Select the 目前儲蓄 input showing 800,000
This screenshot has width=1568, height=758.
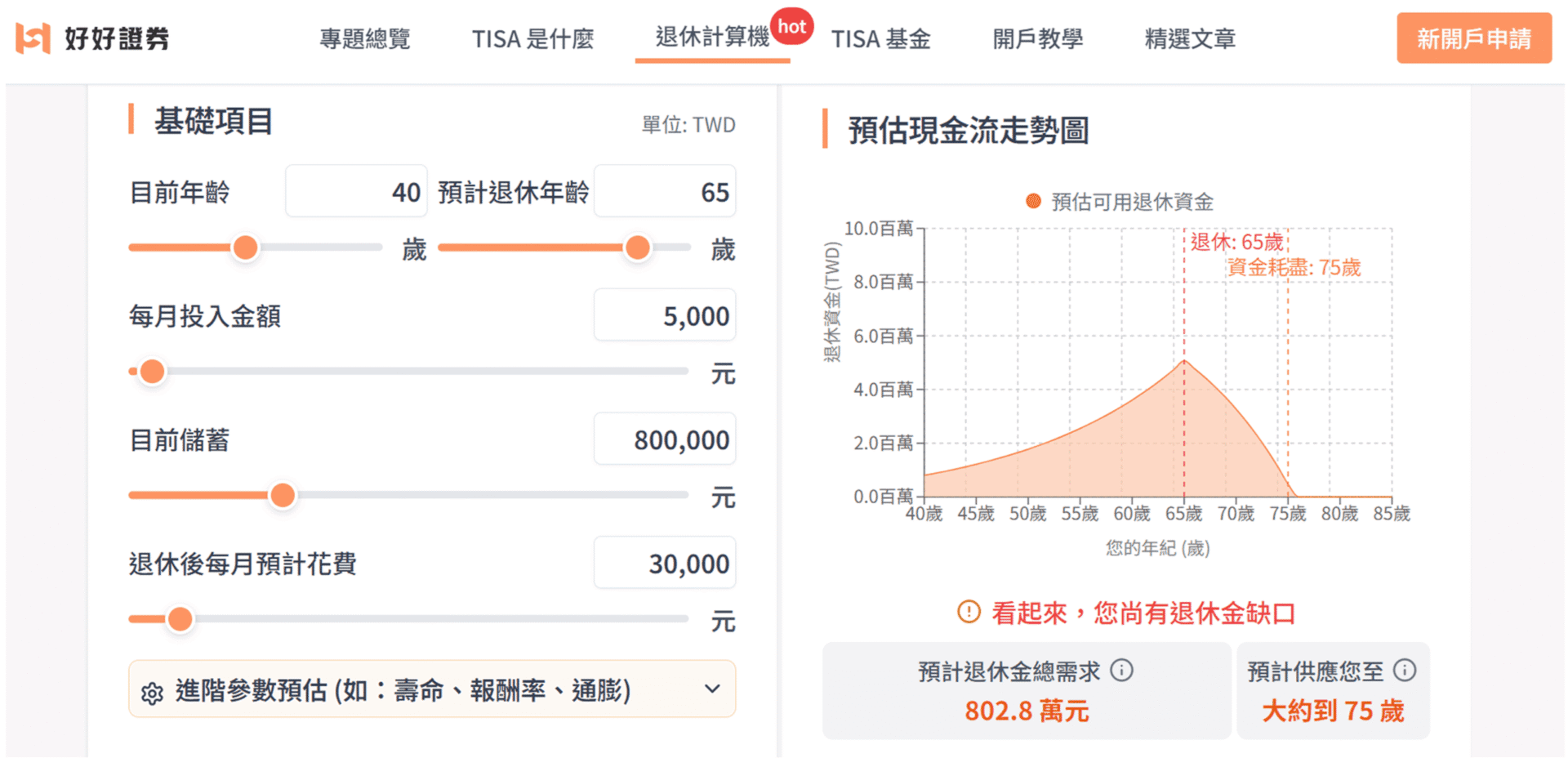pyautogui.click(x=664, y=439)
